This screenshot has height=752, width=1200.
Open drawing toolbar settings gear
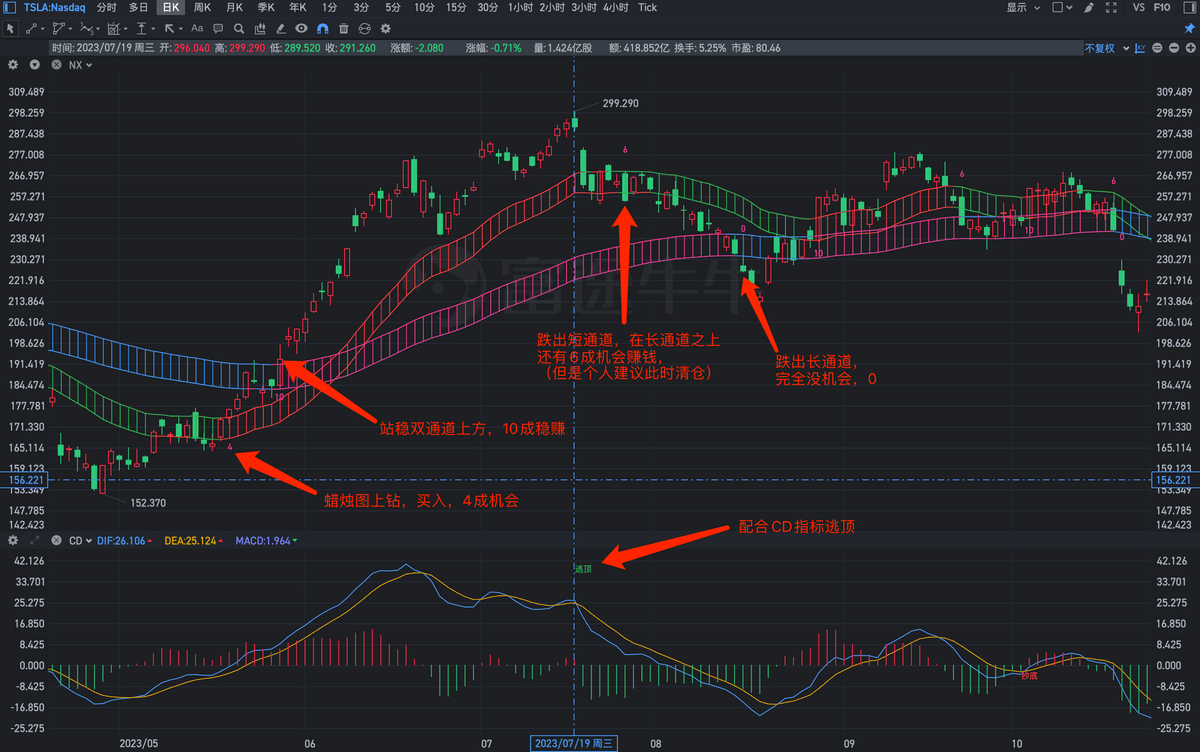tap(385, 29)
